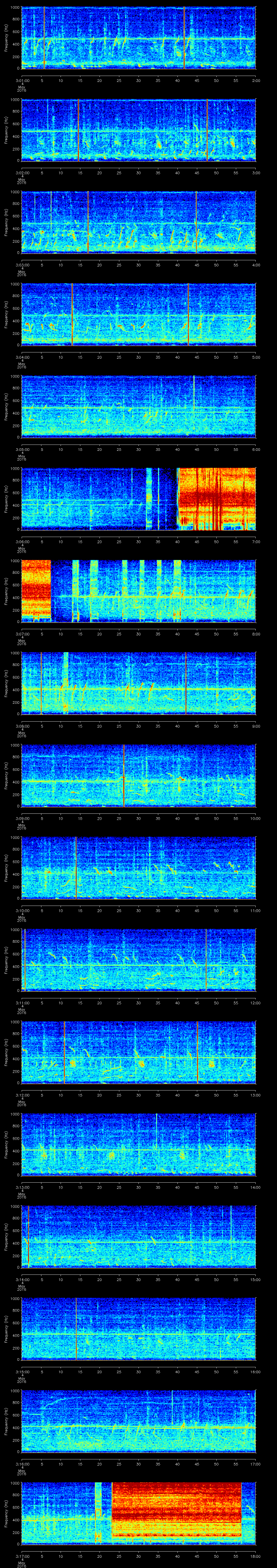Click the loud red noise burst in the 3:06:00 panel
The width and height of the screenshot is (277, 1568).
click(217, 499)
